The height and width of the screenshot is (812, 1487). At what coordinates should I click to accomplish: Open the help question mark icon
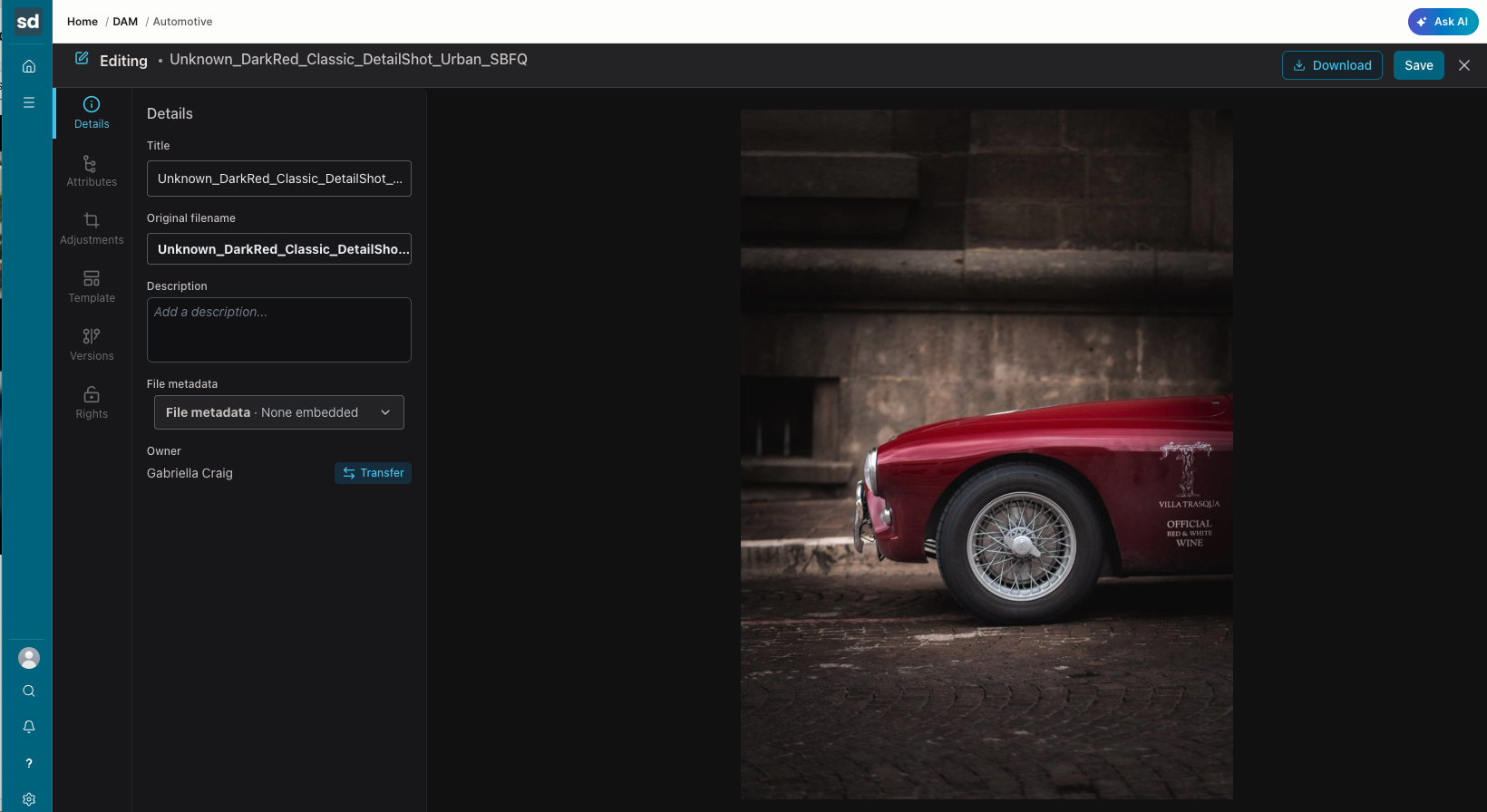[29, 763]
